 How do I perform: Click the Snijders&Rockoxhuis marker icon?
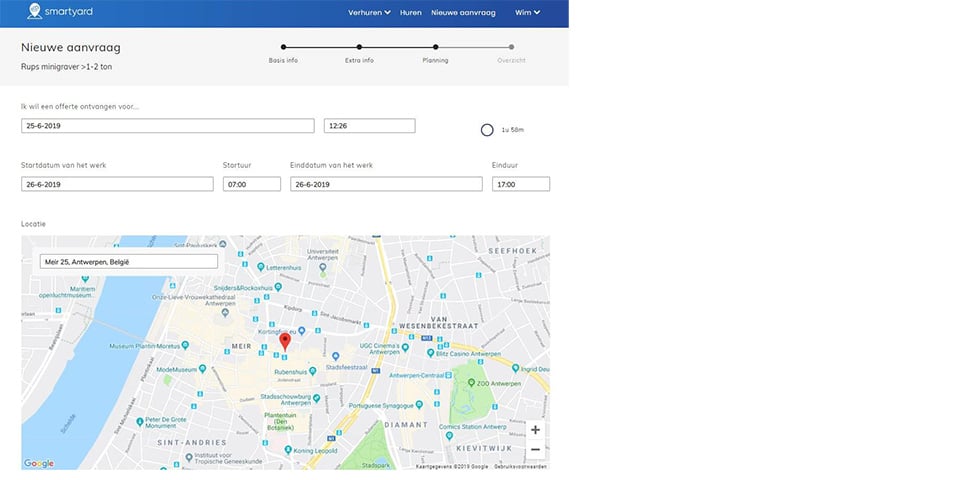pyautogui.click(x=278, y=287)
